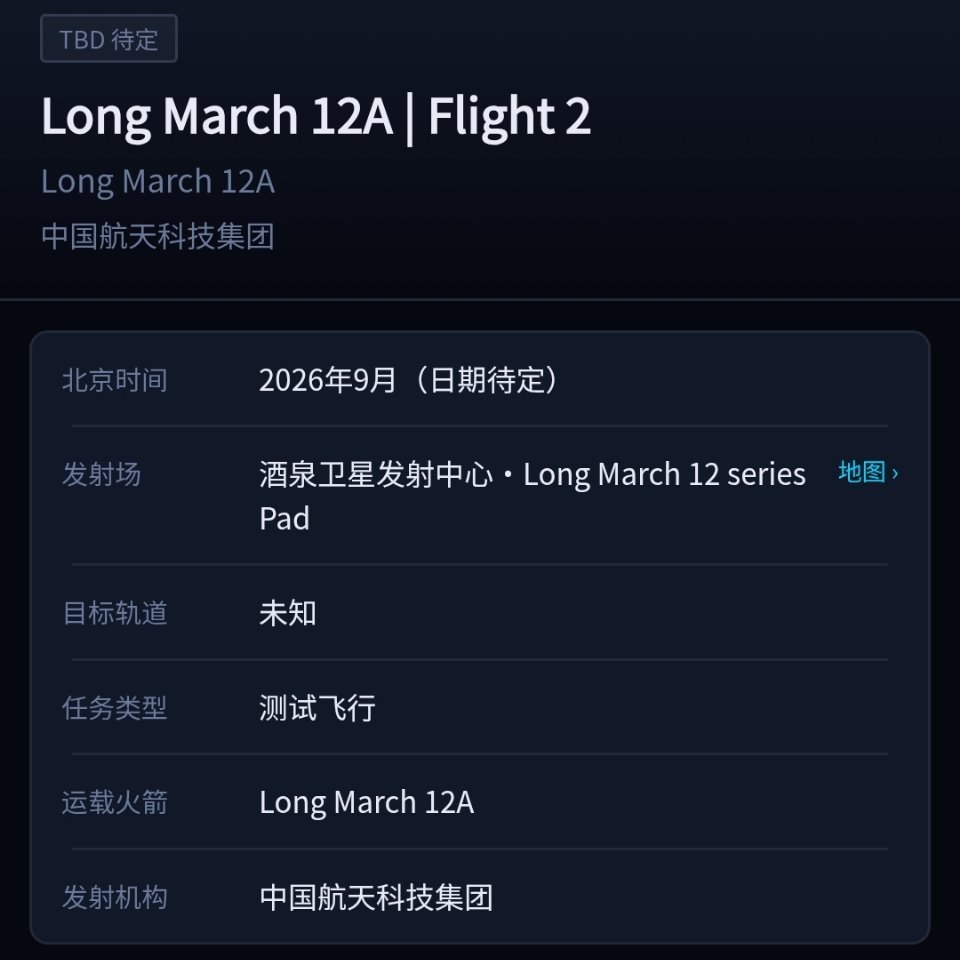960x960 pixels.
Task: Open 中国航天科技集团 beneath the header subtitle
Action: click(x=158, y=236)
